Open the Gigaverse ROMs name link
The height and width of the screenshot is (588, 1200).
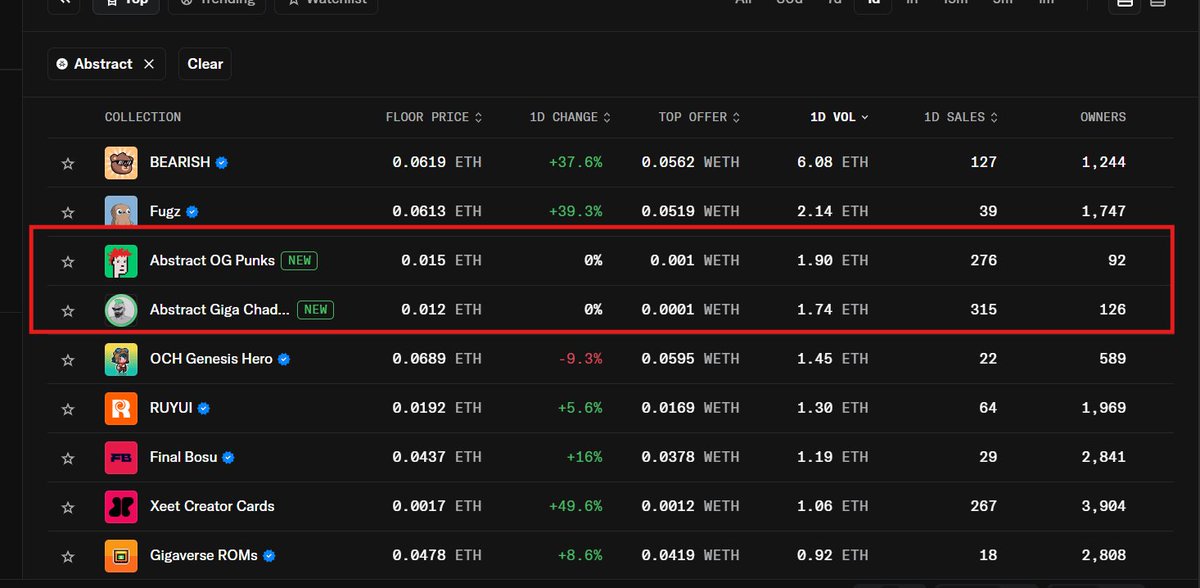pos(204,555)
